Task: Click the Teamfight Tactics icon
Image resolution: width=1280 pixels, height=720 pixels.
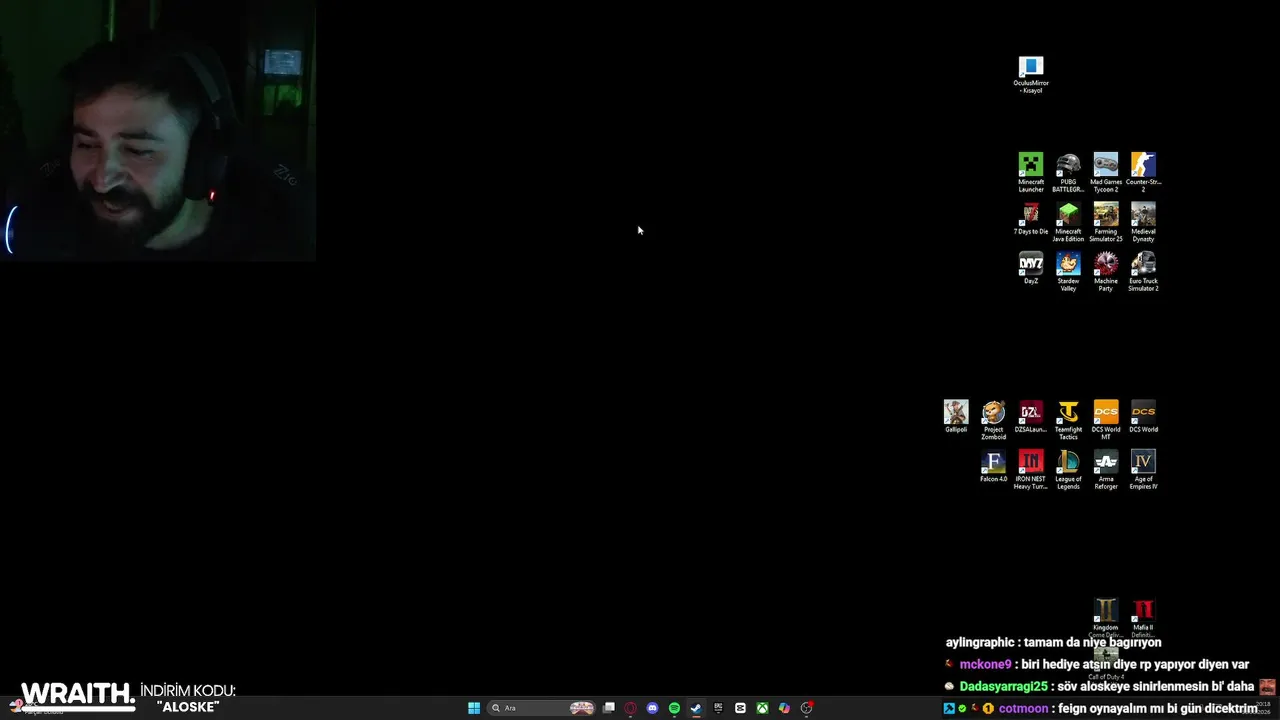Action: click(x=1068, y=420)
